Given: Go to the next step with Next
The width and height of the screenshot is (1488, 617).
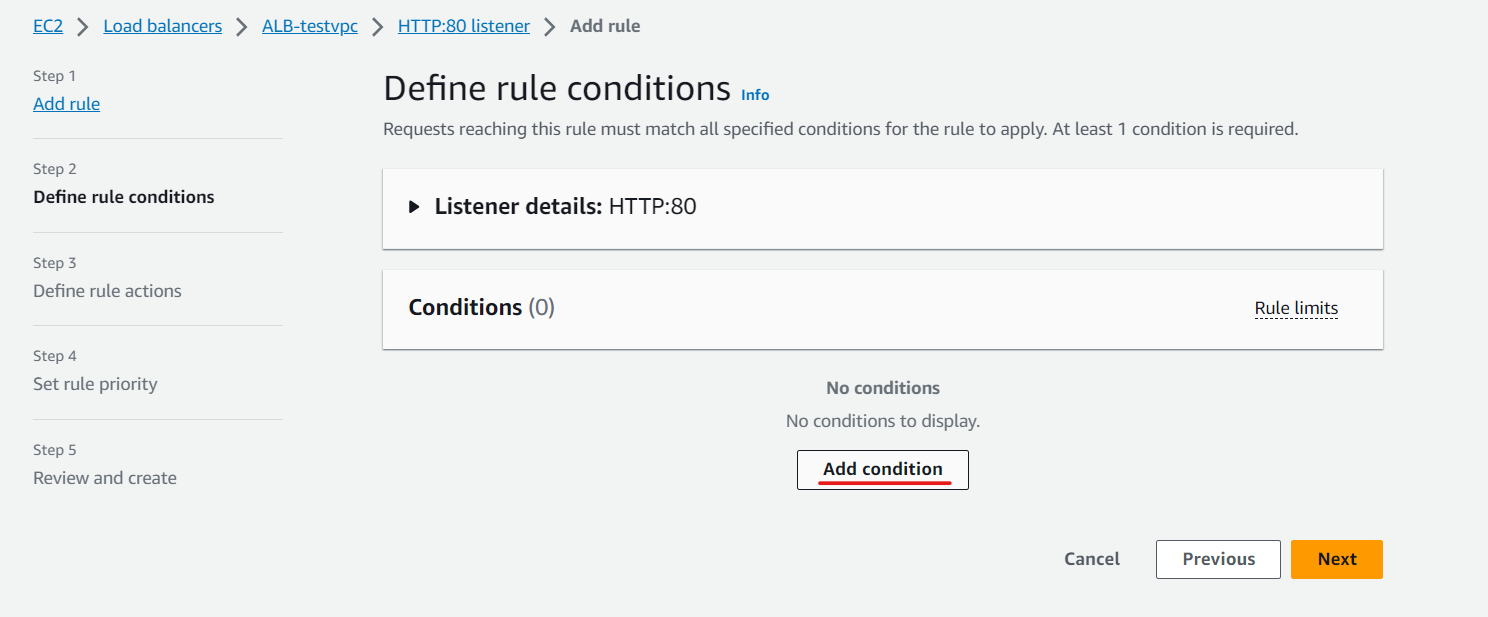Looking at the screenshot, I should pos(1337,559).
